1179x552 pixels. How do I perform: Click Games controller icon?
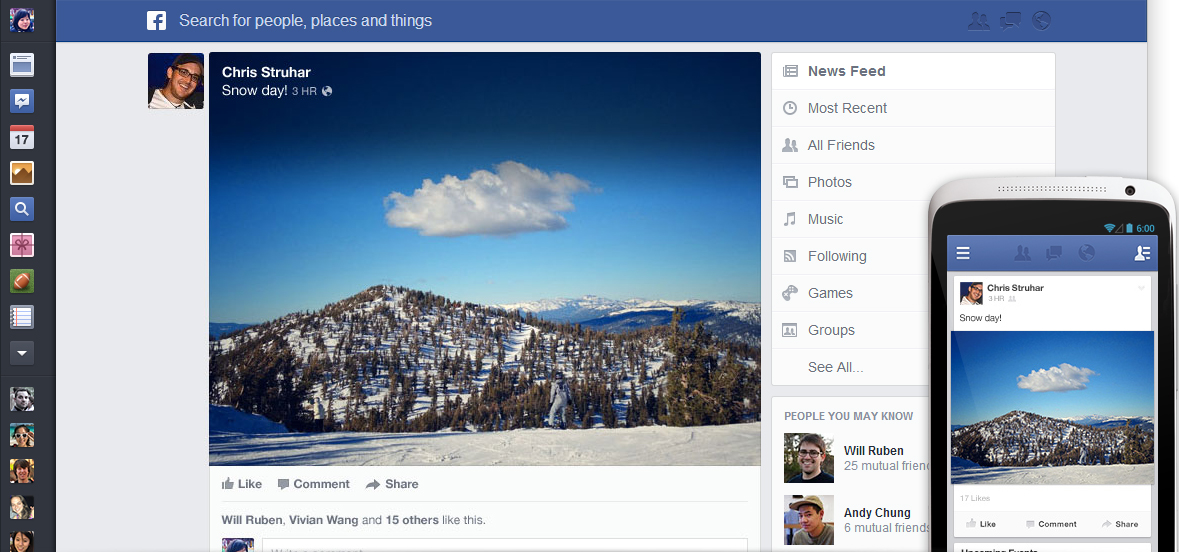790,293
